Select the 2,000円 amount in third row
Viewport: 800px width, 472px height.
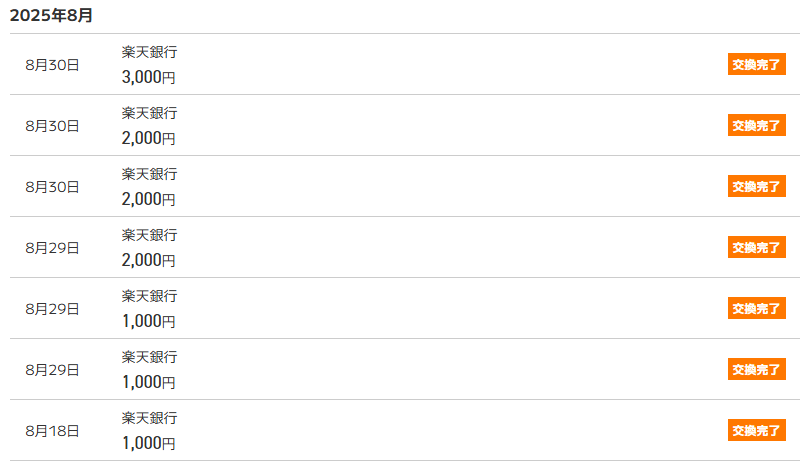tap(149, 199)
